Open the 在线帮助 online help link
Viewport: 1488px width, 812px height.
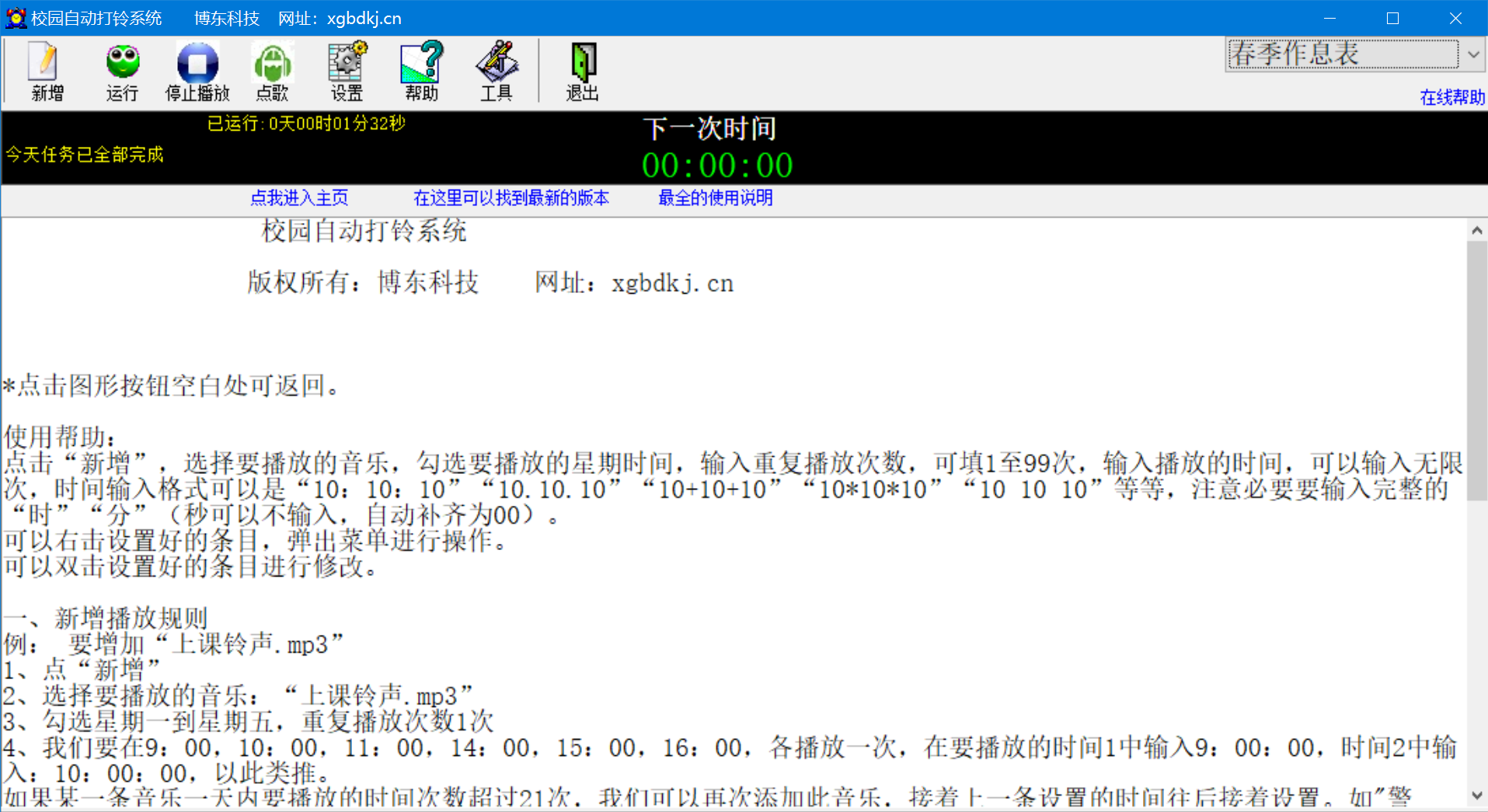(1452, 97)
